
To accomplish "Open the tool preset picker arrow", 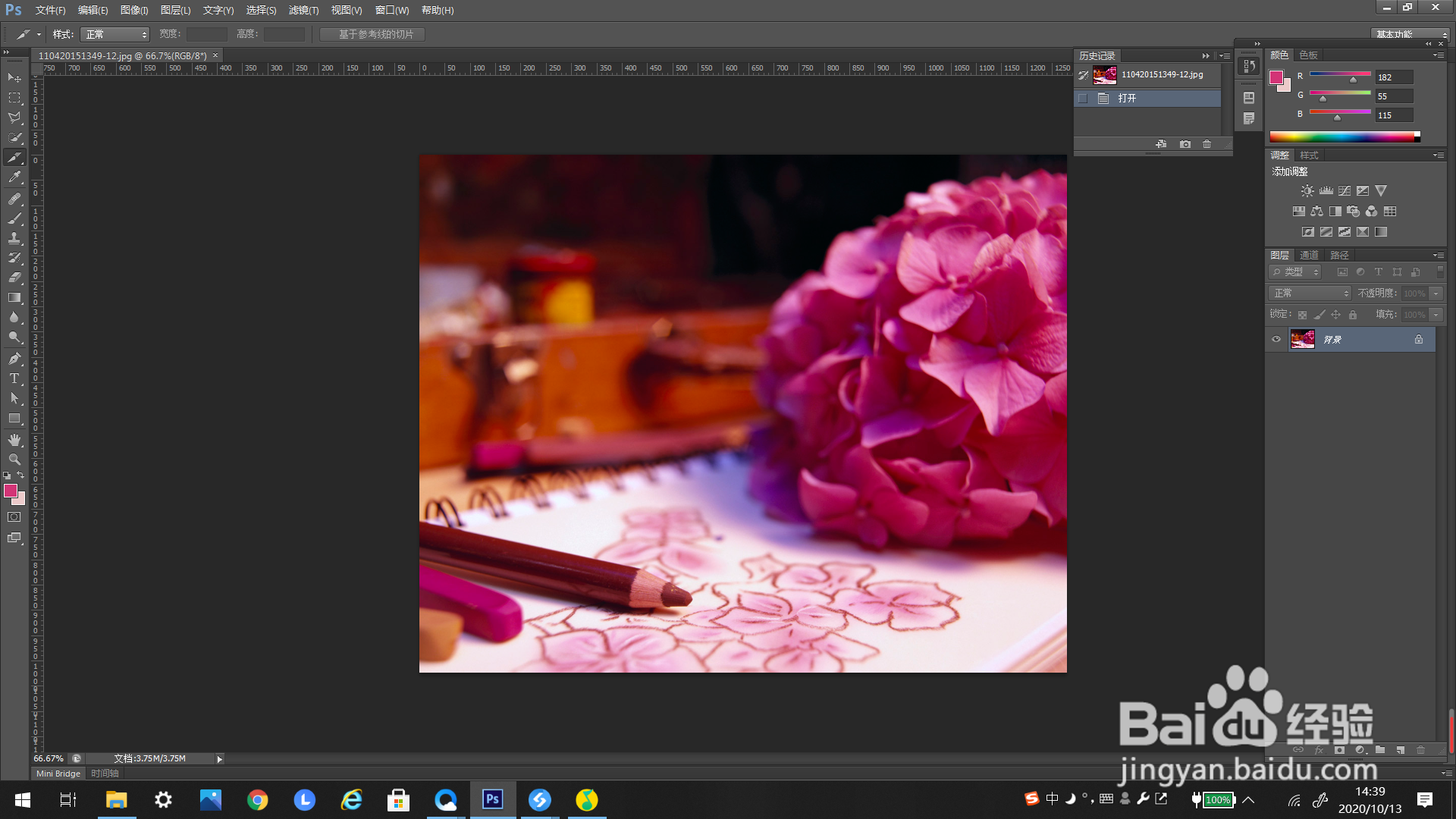I will [x=39, y=34].
